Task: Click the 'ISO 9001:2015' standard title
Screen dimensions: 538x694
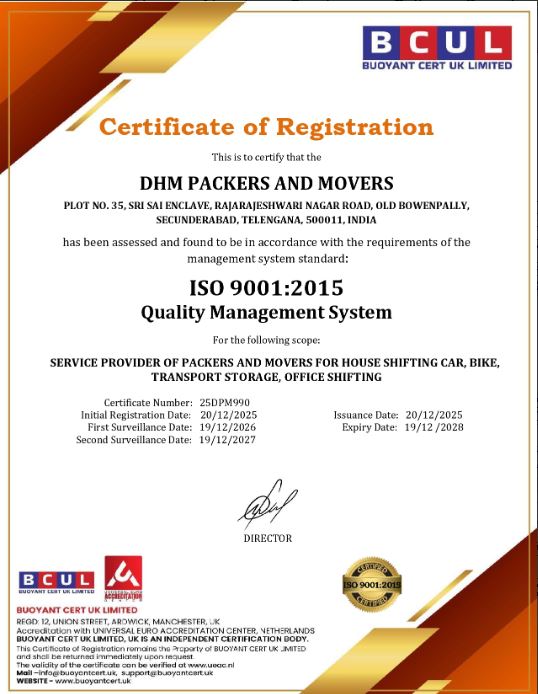Action: pyautogui.click(x=266, y=288)
